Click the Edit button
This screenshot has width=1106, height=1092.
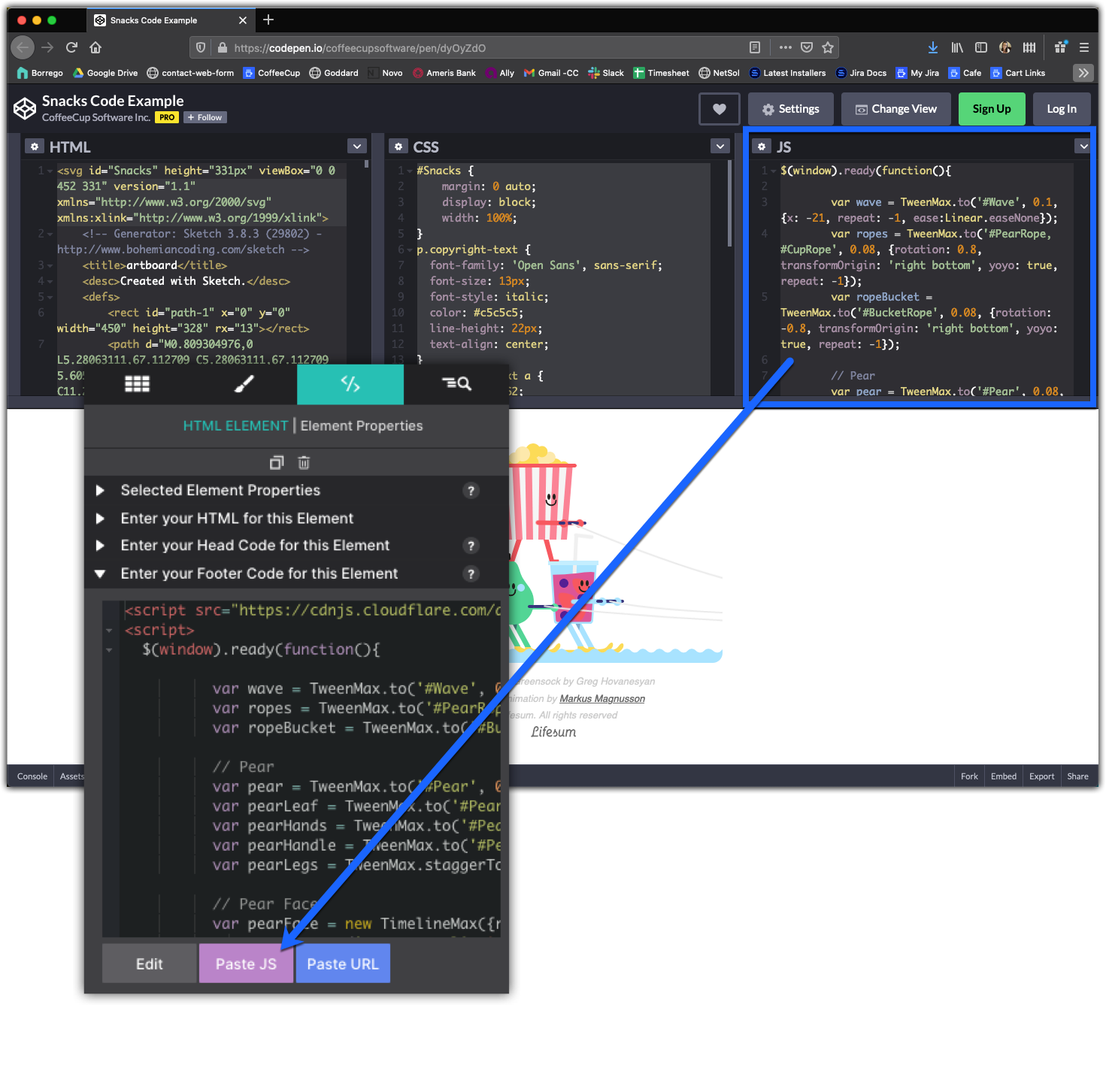(x=149, y=964)
